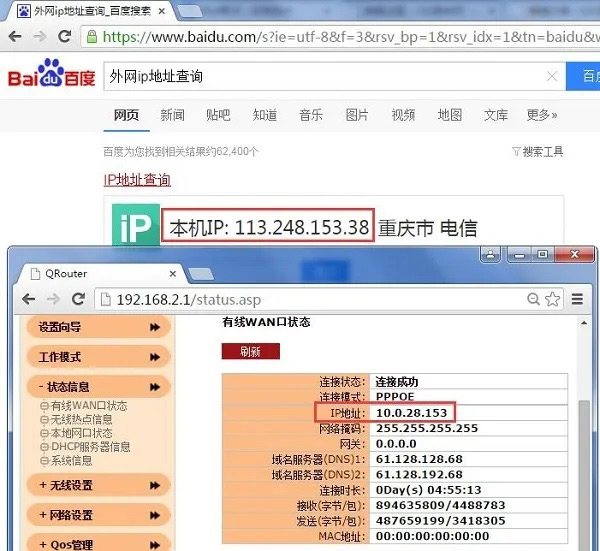Switch to the 视频 tab
600x551 pixels.
click(403, 115)
